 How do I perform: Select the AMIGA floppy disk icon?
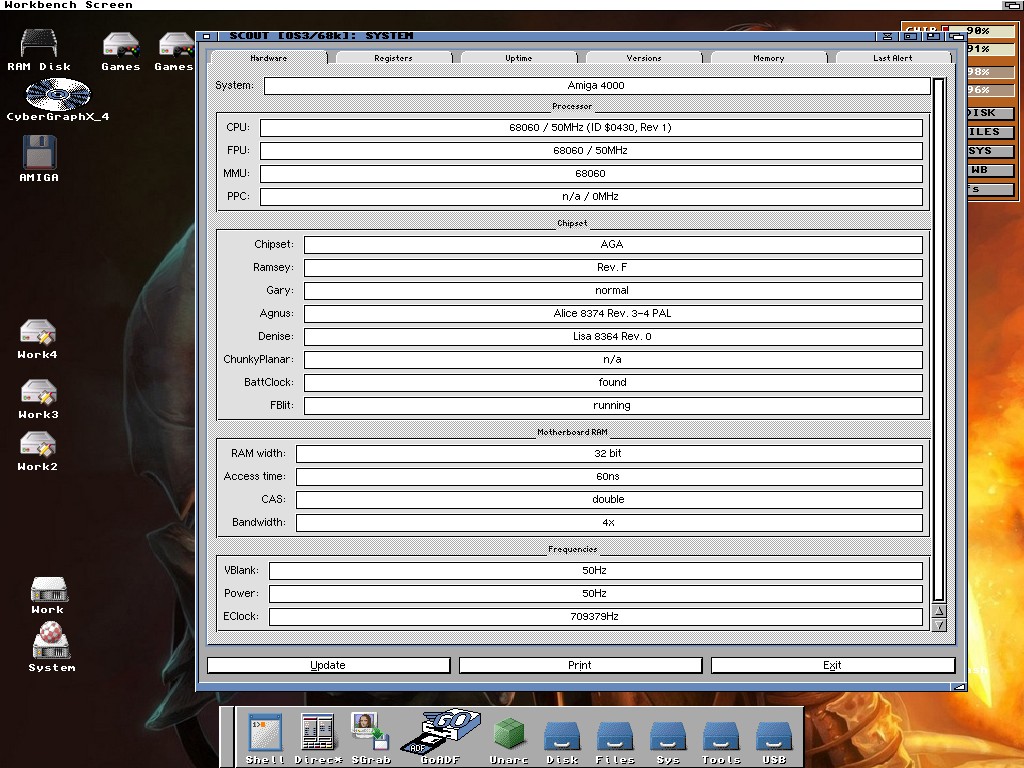click(x=39, y=158)
